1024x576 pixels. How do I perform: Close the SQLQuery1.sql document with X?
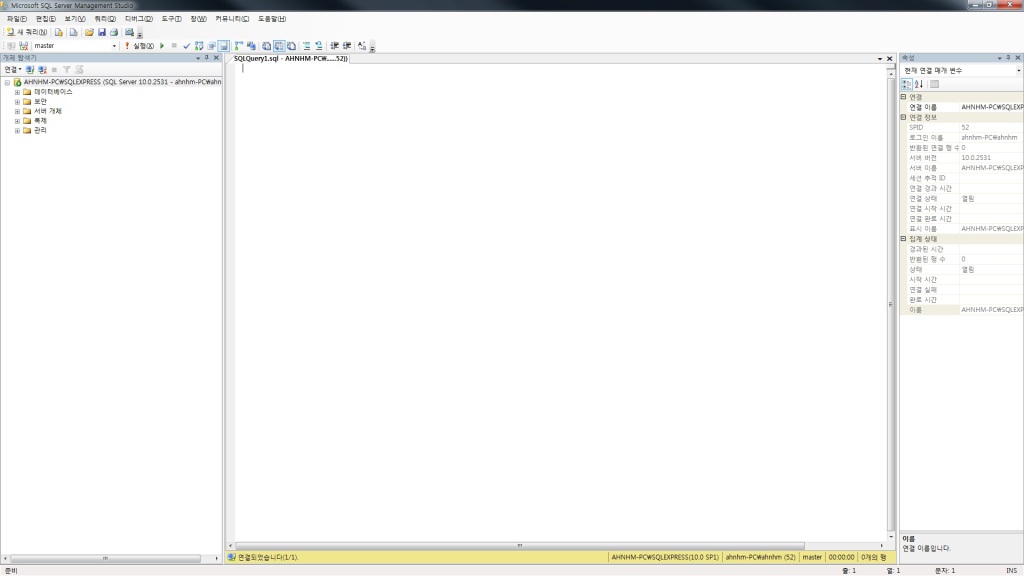click(889, 59)
